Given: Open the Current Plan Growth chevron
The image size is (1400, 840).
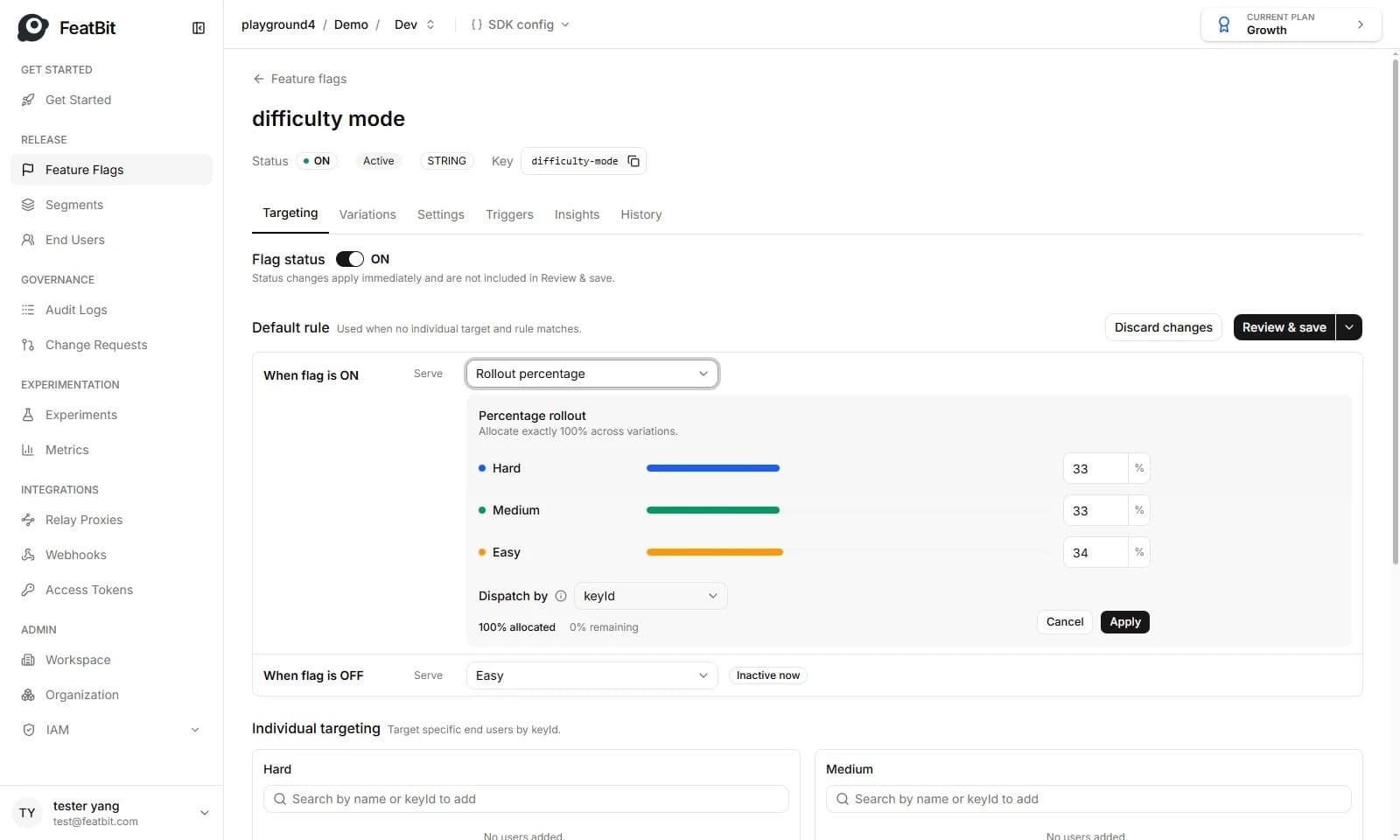Looking at the screenshot, I should (1361, 24).
